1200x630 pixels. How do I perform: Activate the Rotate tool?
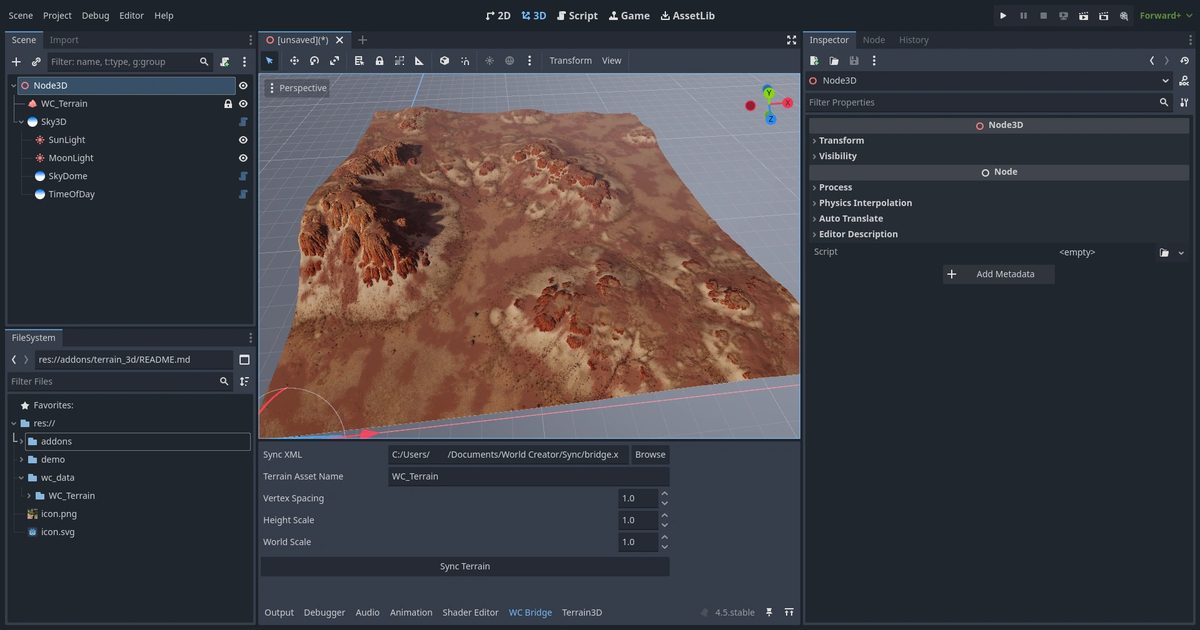point(314,61)
